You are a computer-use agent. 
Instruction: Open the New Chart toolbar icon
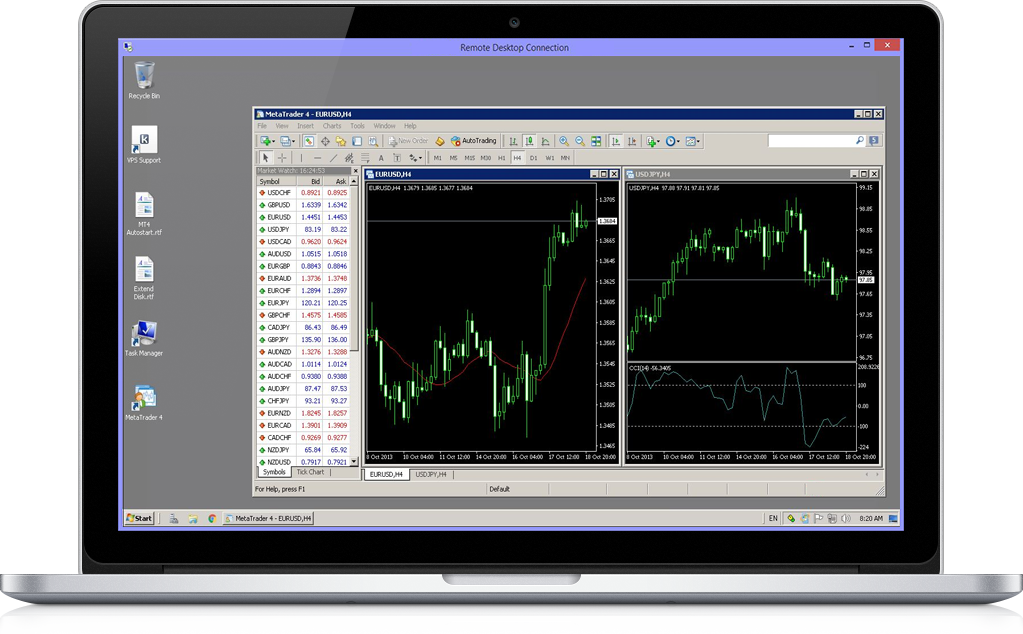[266, 141]
